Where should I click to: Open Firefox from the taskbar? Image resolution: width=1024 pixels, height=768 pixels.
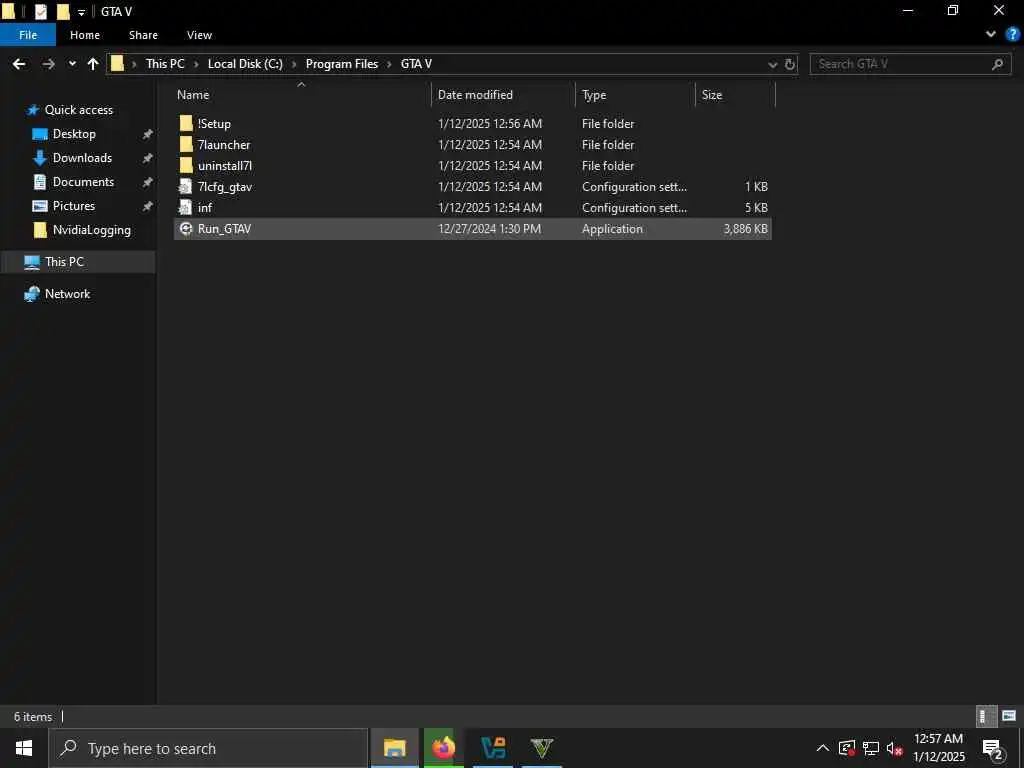coord(443,748)
